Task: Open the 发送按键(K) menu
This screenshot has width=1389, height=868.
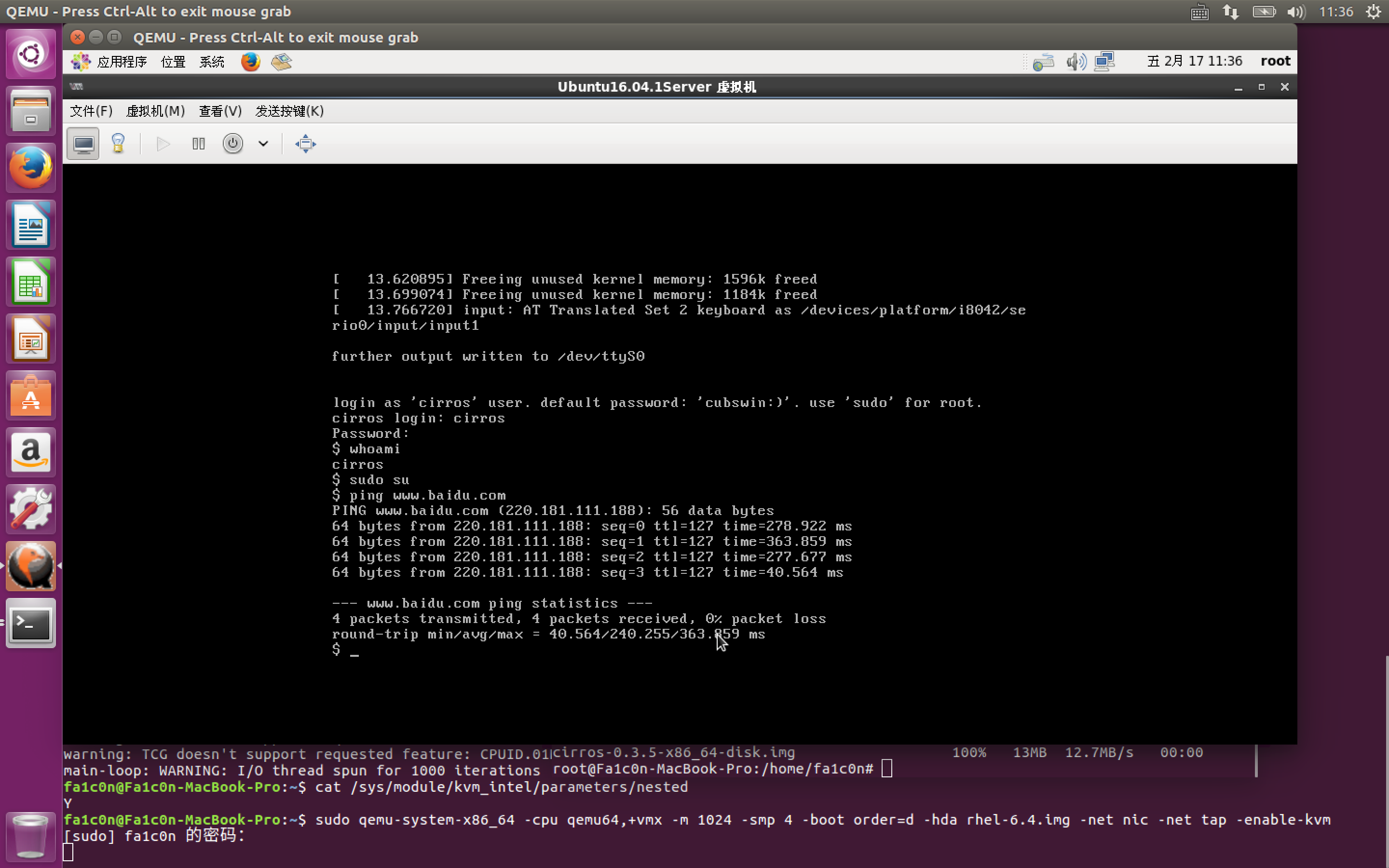Action: [x=290, y=111]
